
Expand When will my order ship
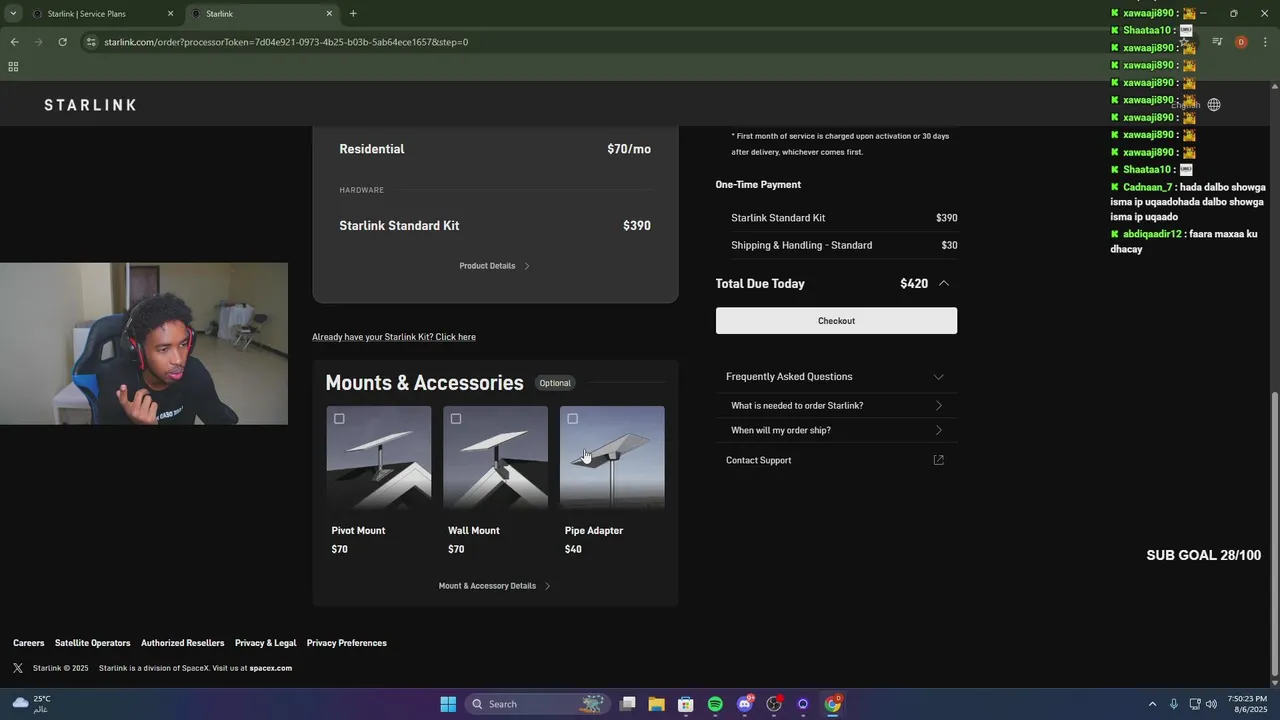pyautogui.click(x=836, y=430)
